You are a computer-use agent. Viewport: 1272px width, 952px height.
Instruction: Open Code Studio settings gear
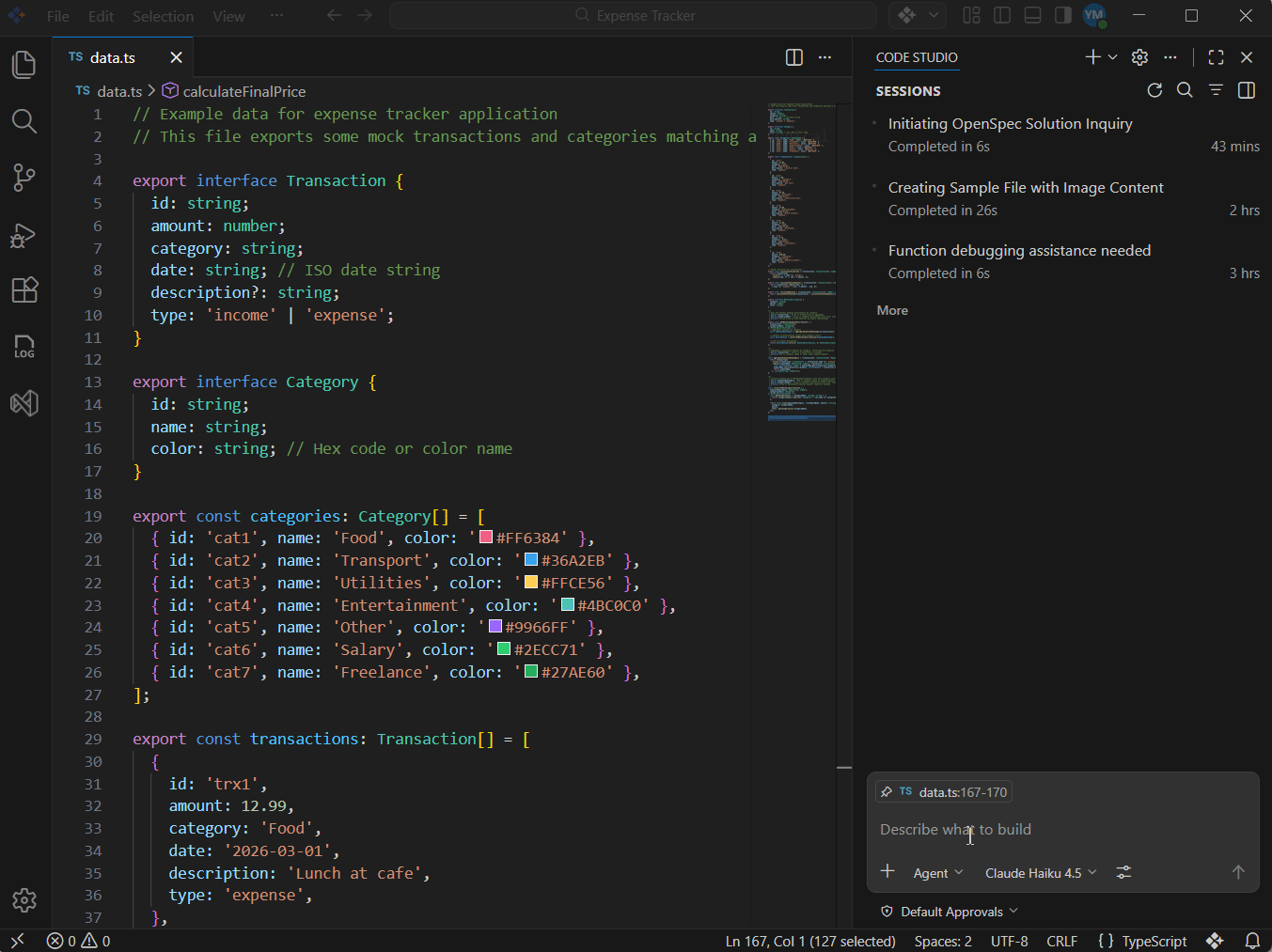click(x=1140, y=57)
